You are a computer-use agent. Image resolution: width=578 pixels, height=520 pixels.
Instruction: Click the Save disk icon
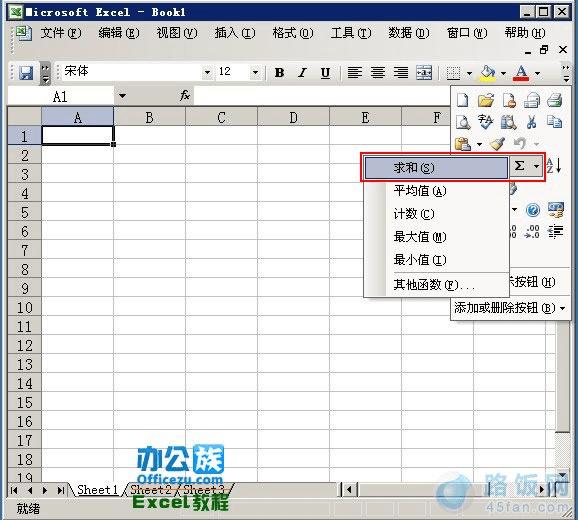tap(26, 73)
